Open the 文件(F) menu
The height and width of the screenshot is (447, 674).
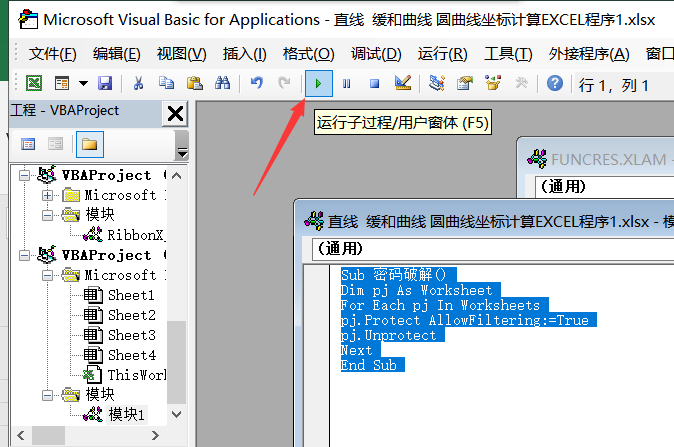tap(52, 54)
